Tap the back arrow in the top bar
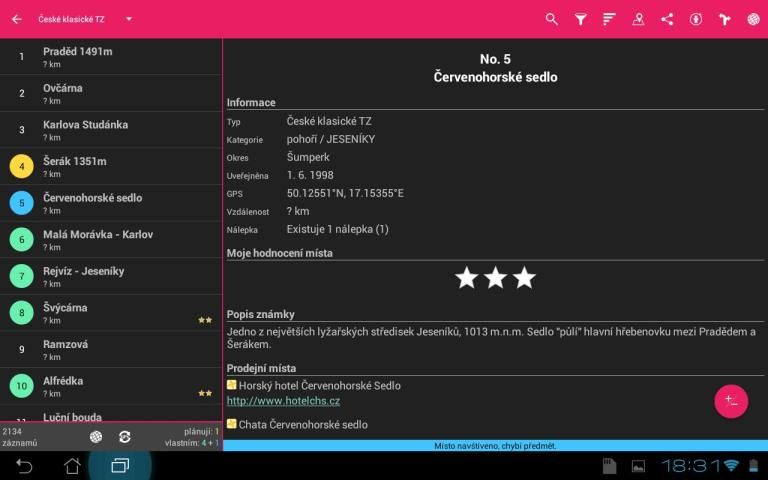Viewport: 768px width, 480px height. (x=16, y=19)
